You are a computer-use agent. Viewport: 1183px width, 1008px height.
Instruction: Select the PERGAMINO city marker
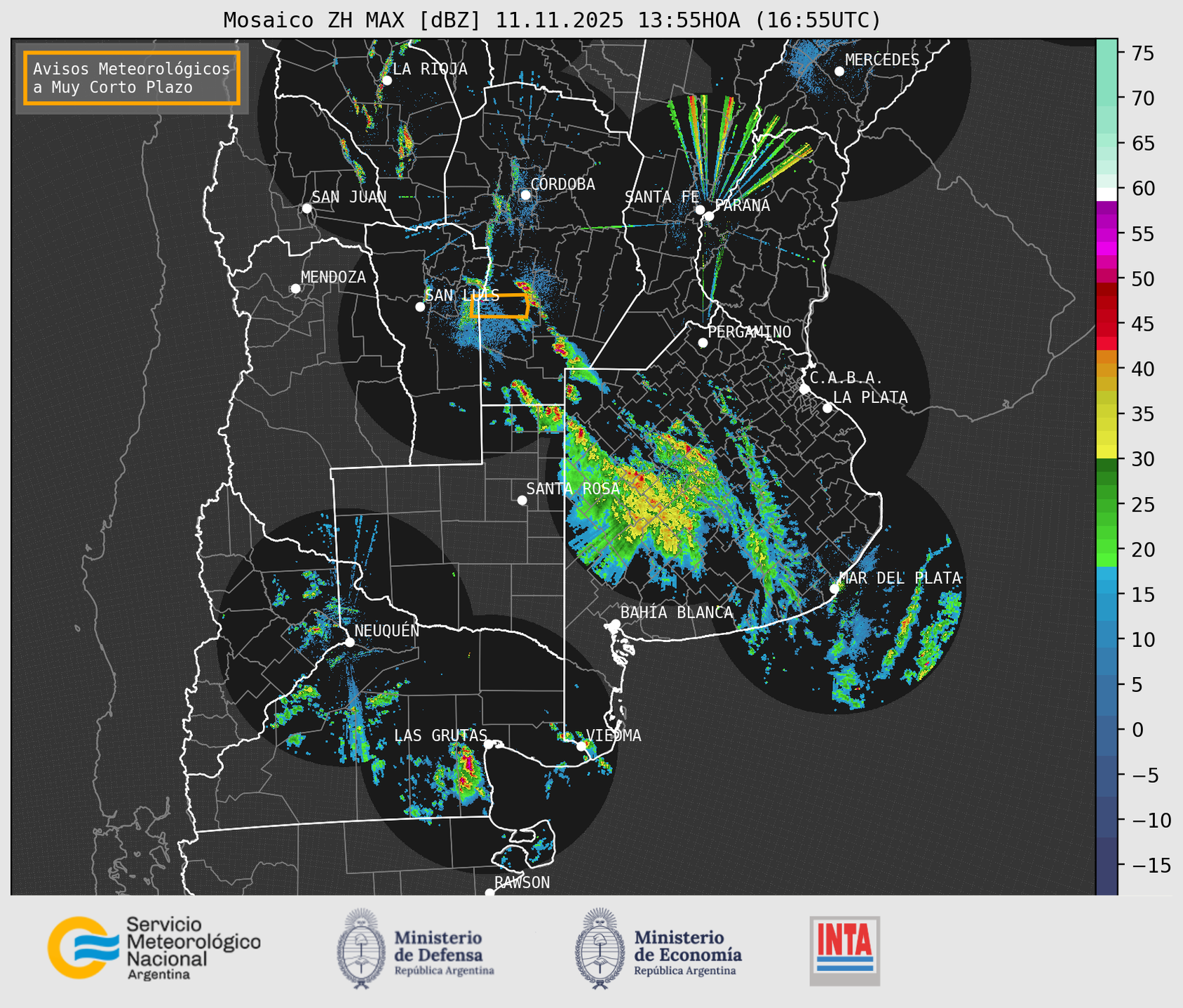click(x=703, y=343)
